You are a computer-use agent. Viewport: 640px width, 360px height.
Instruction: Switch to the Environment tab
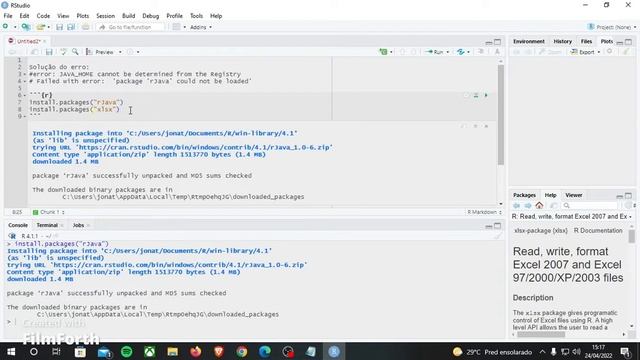(x=529, y=41)
